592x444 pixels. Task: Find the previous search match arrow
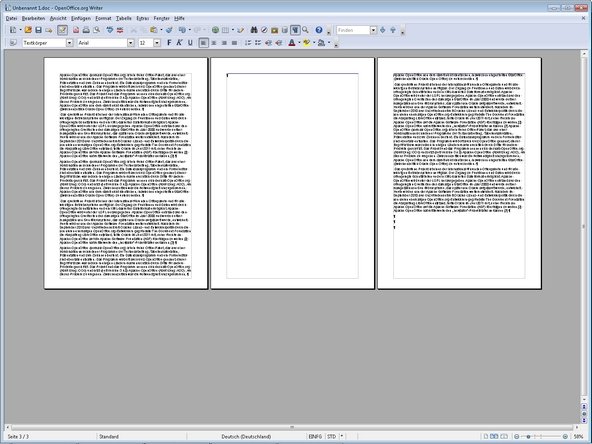click(x=393, y=30)
